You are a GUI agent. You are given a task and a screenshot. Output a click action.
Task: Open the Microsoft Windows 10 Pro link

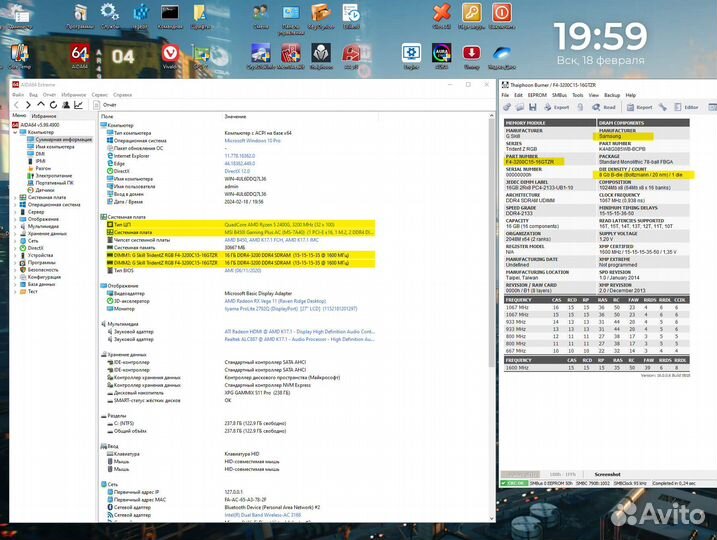(x=252, y=141)
